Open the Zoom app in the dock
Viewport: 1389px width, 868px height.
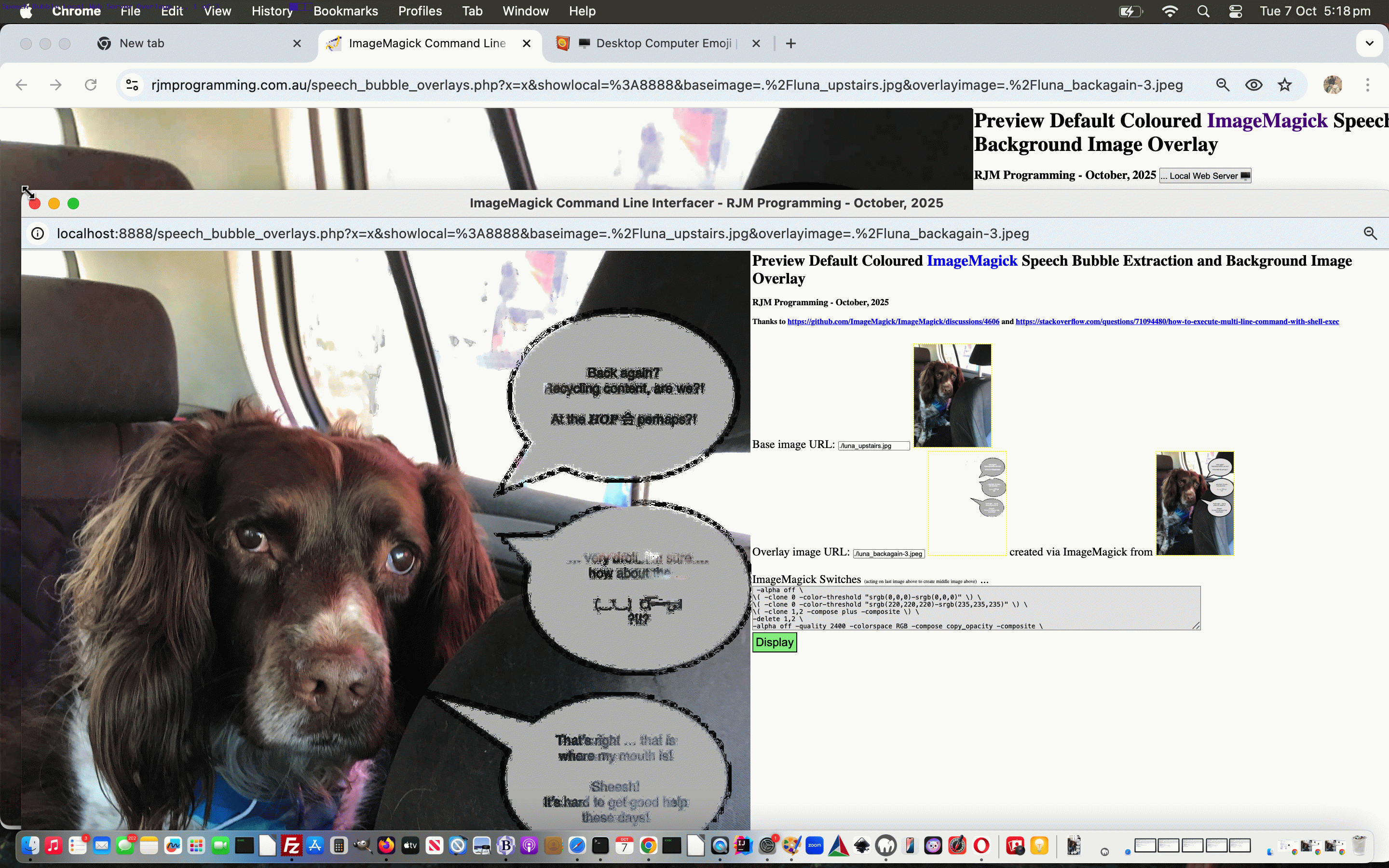(x=815, y=846)
